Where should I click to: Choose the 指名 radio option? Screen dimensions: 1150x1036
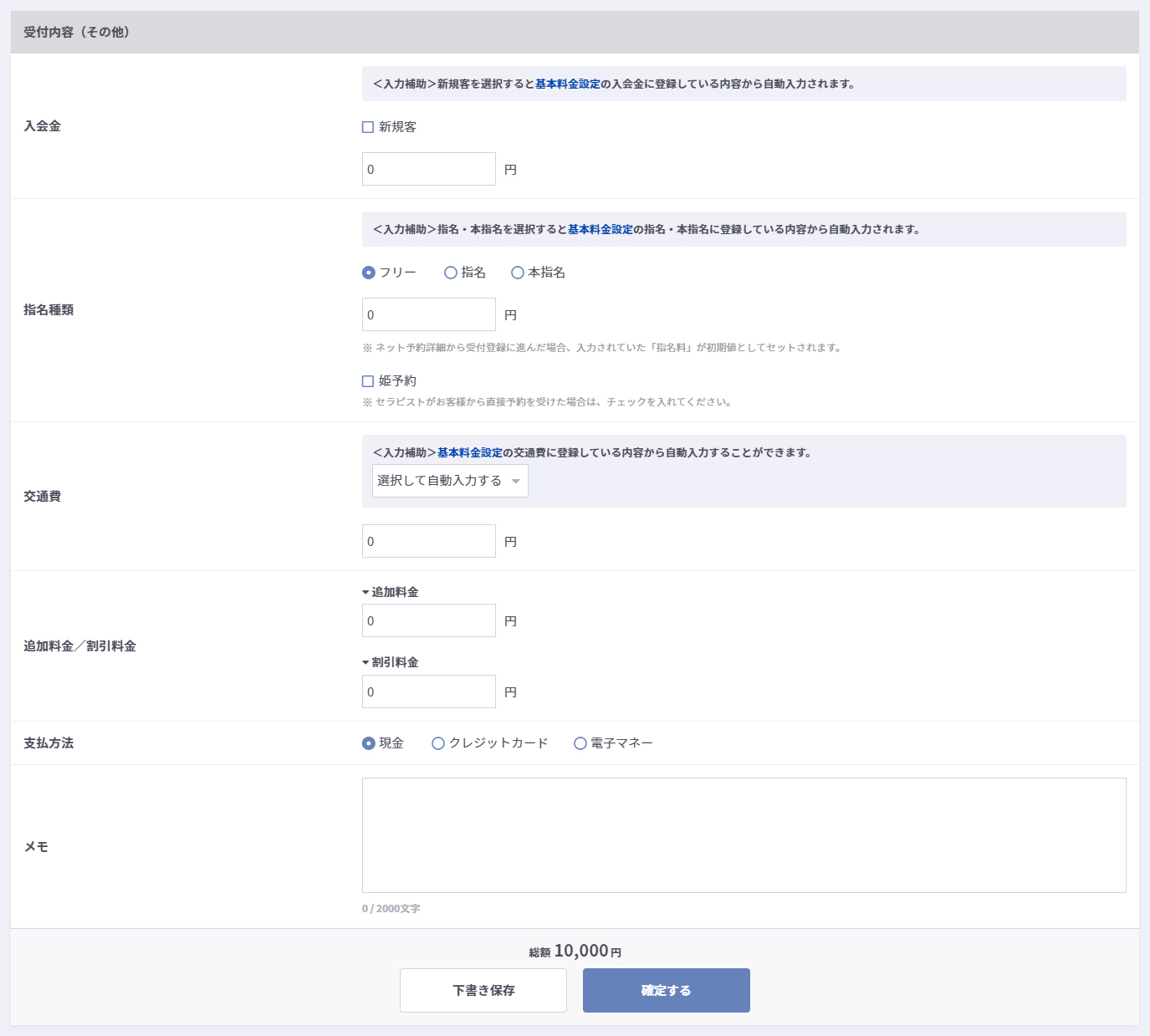[451, 273]
